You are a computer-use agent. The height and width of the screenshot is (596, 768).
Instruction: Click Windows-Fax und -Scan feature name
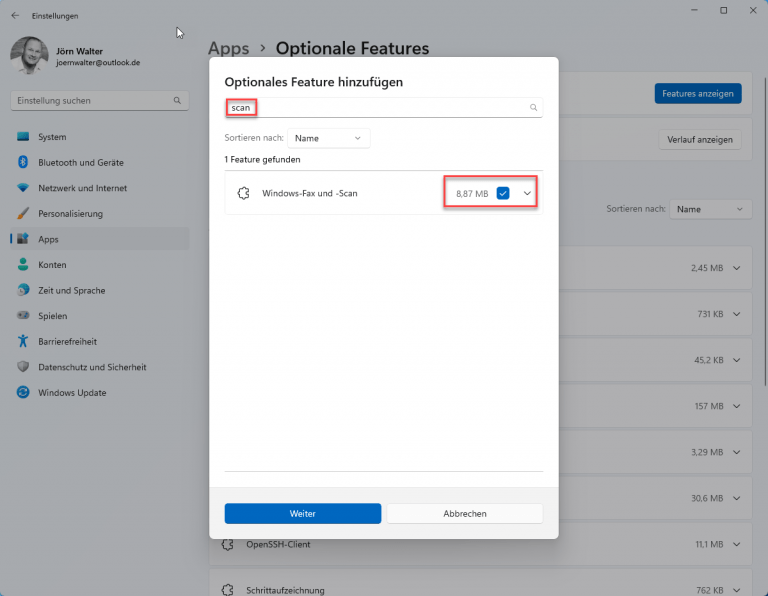coord(310,193)
